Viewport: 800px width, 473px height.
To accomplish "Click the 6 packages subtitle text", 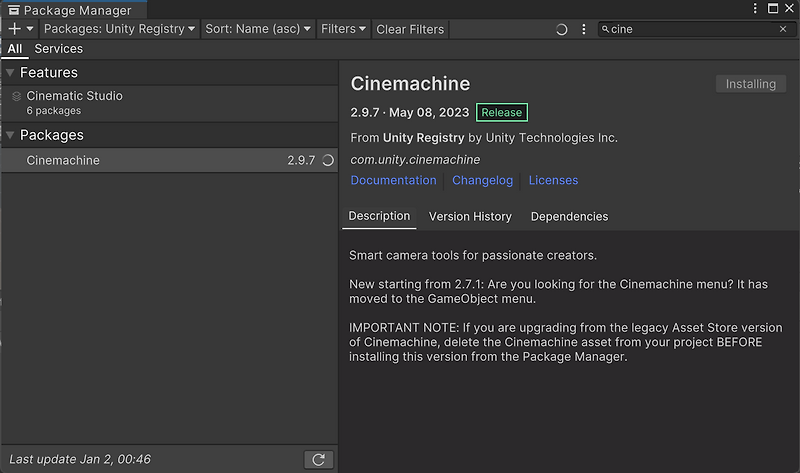I will (x=54, y=111).
